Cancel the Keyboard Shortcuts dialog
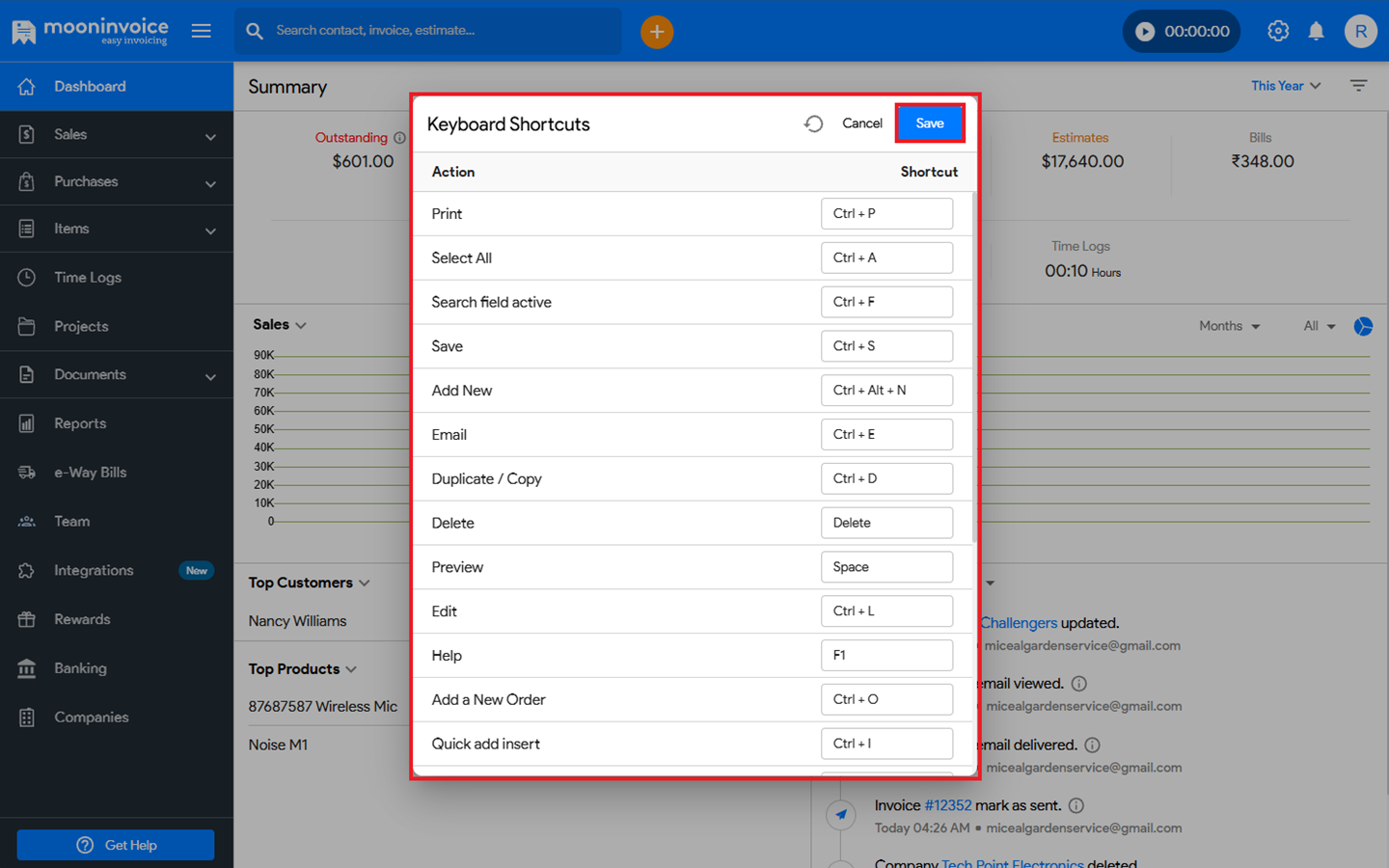This screenshot has width=1389, height=868. [x=861, y=123]
